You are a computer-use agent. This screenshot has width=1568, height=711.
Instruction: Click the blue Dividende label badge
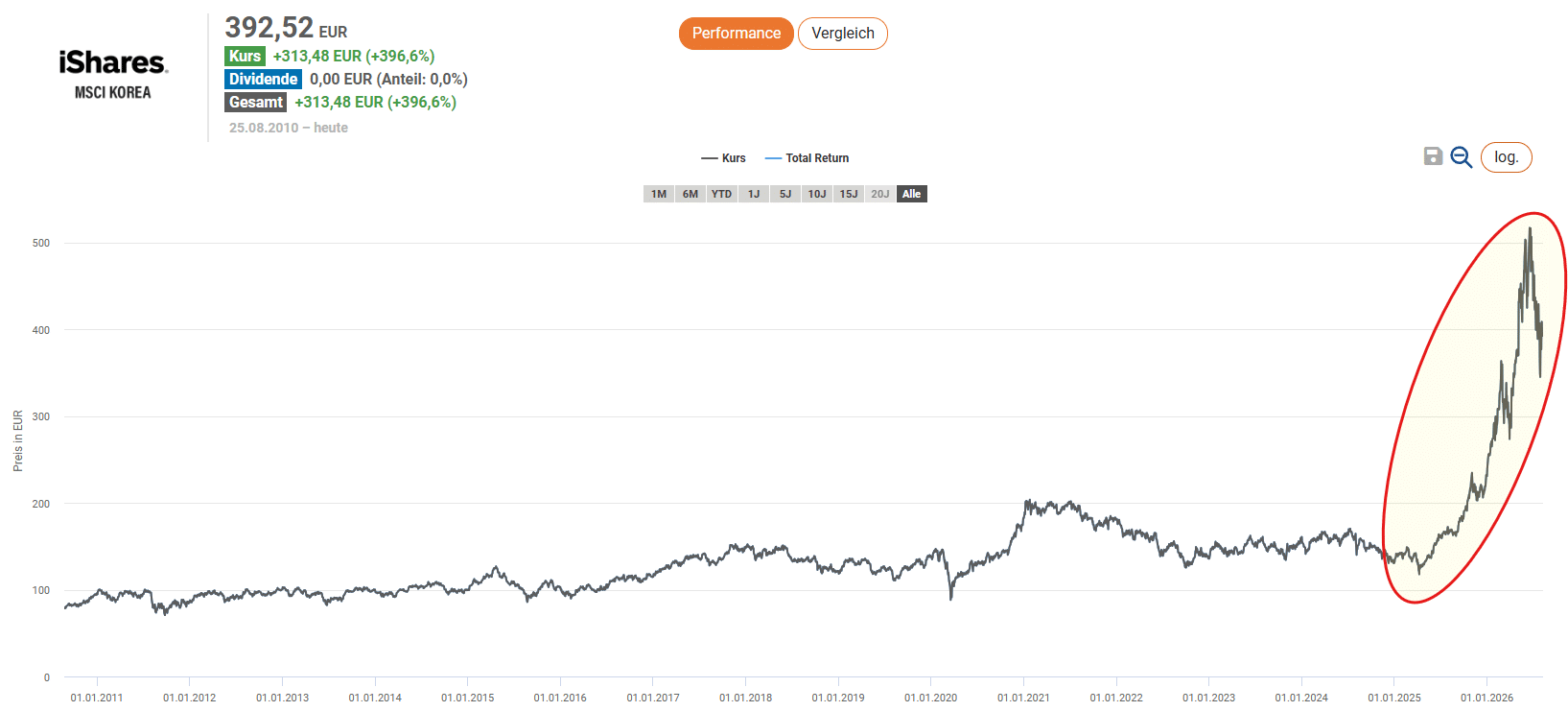pos(263,79)
